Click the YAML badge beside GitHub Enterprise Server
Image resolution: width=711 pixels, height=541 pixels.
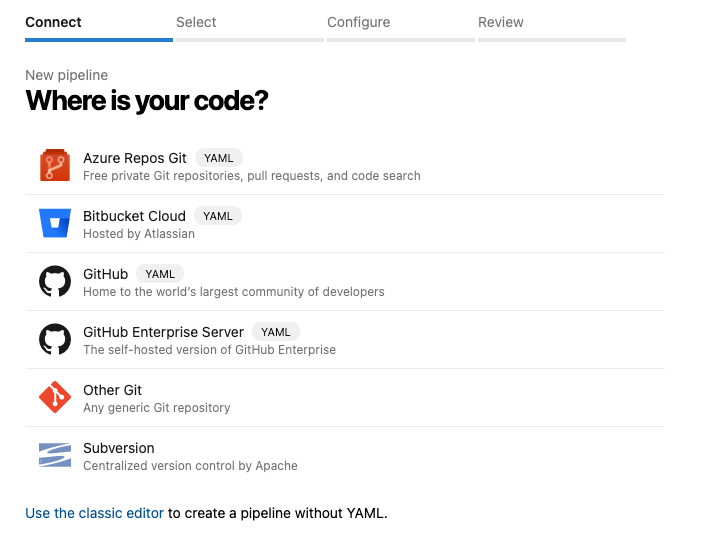pyautogui.click(x=276, y=332)
